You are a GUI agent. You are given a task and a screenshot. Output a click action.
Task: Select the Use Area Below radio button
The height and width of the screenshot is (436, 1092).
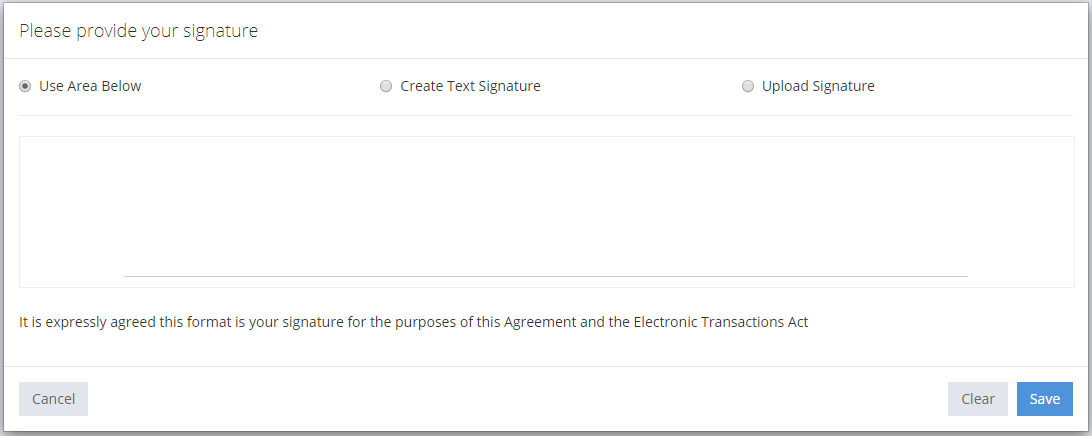click(25, 86)
